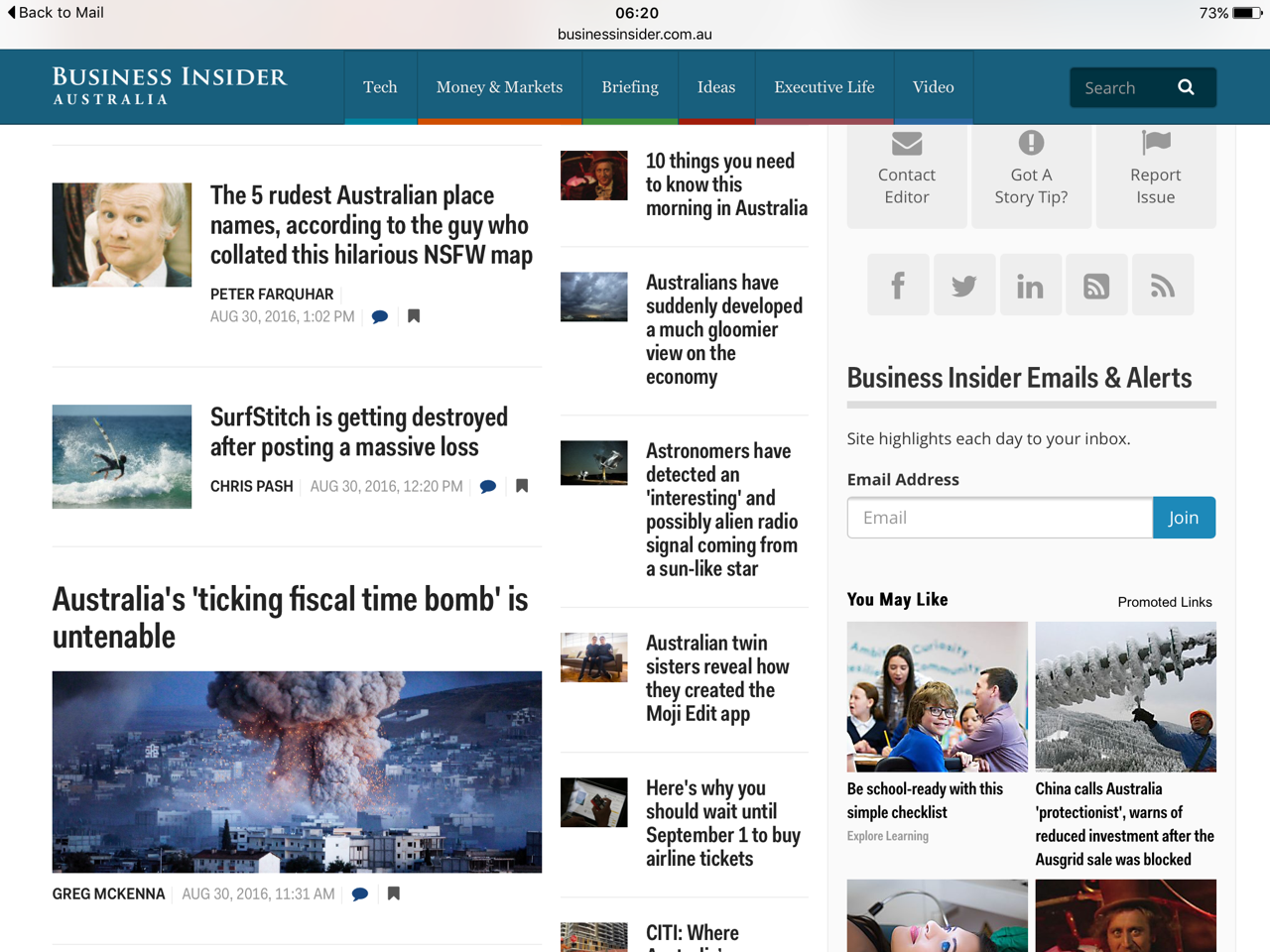Focus the Email address field

(1000, 518)
